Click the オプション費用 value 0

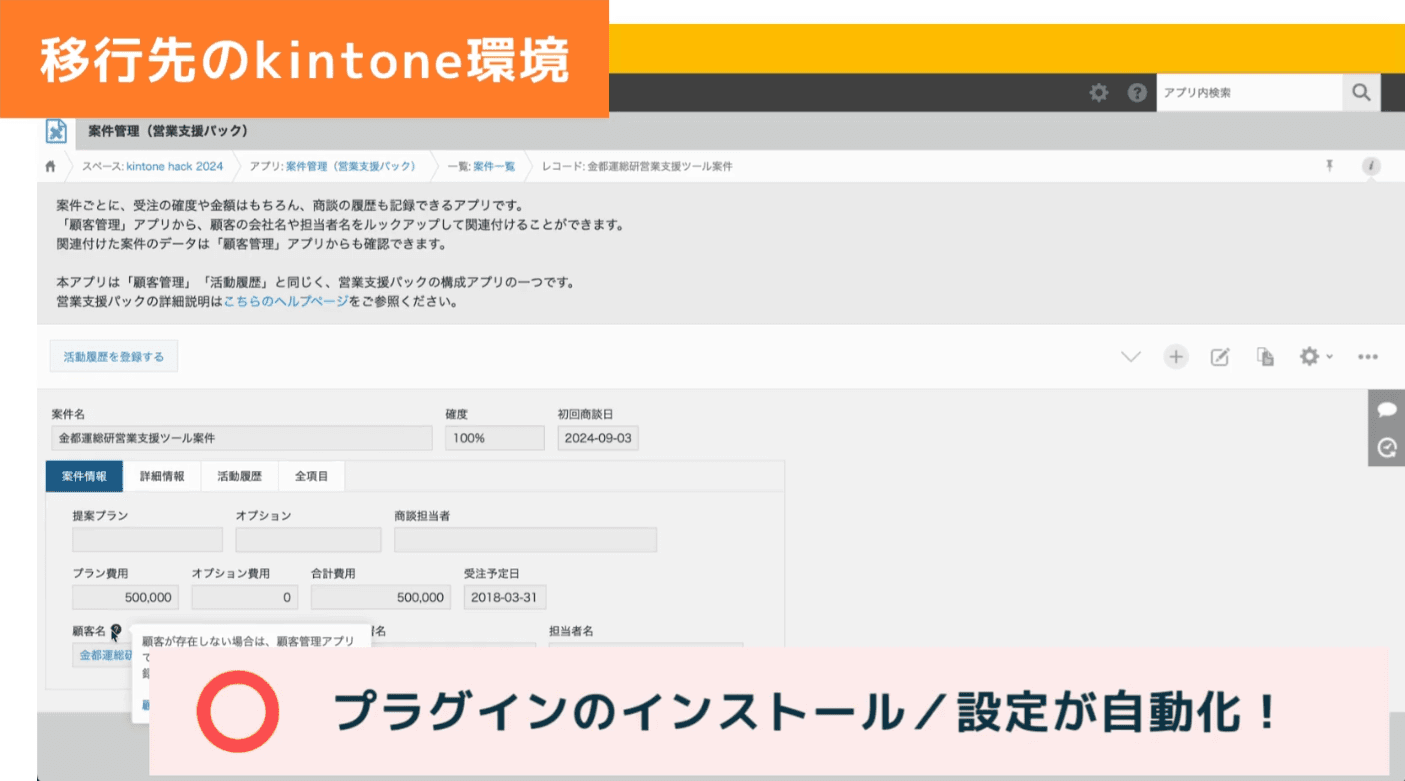[245, 597]
